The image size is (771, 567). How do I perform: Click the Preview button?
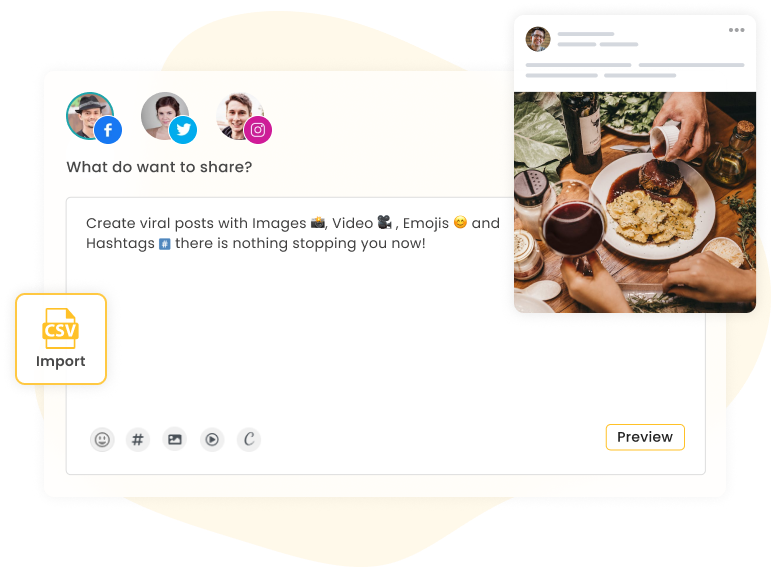(645, 437)
